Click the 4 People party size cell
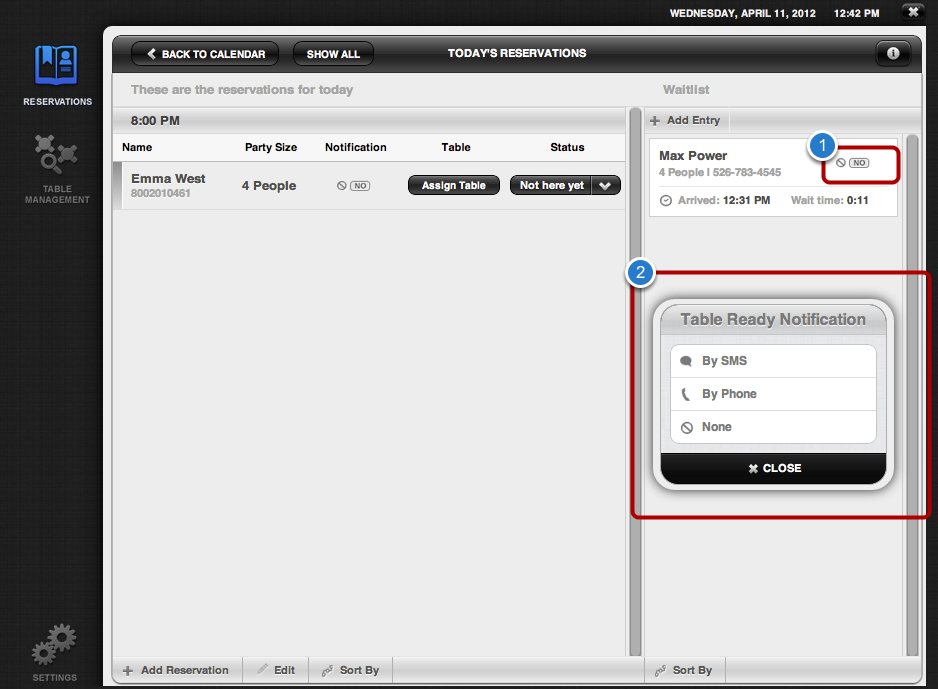The image size is (938, 689). (x=269, y=185)
